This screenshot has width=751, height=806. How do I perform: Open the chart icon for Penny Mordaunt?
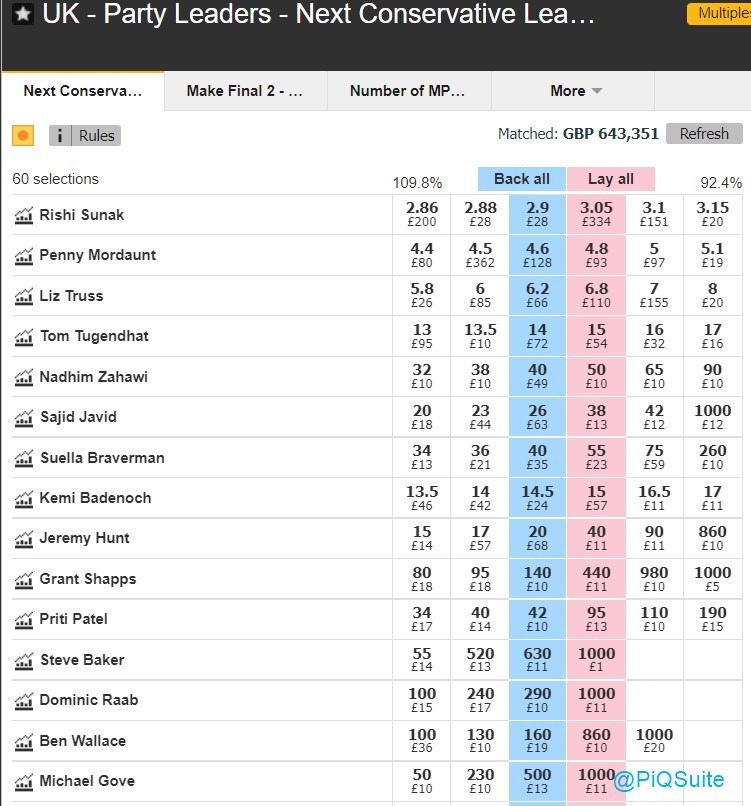click(x=24, y=256)
